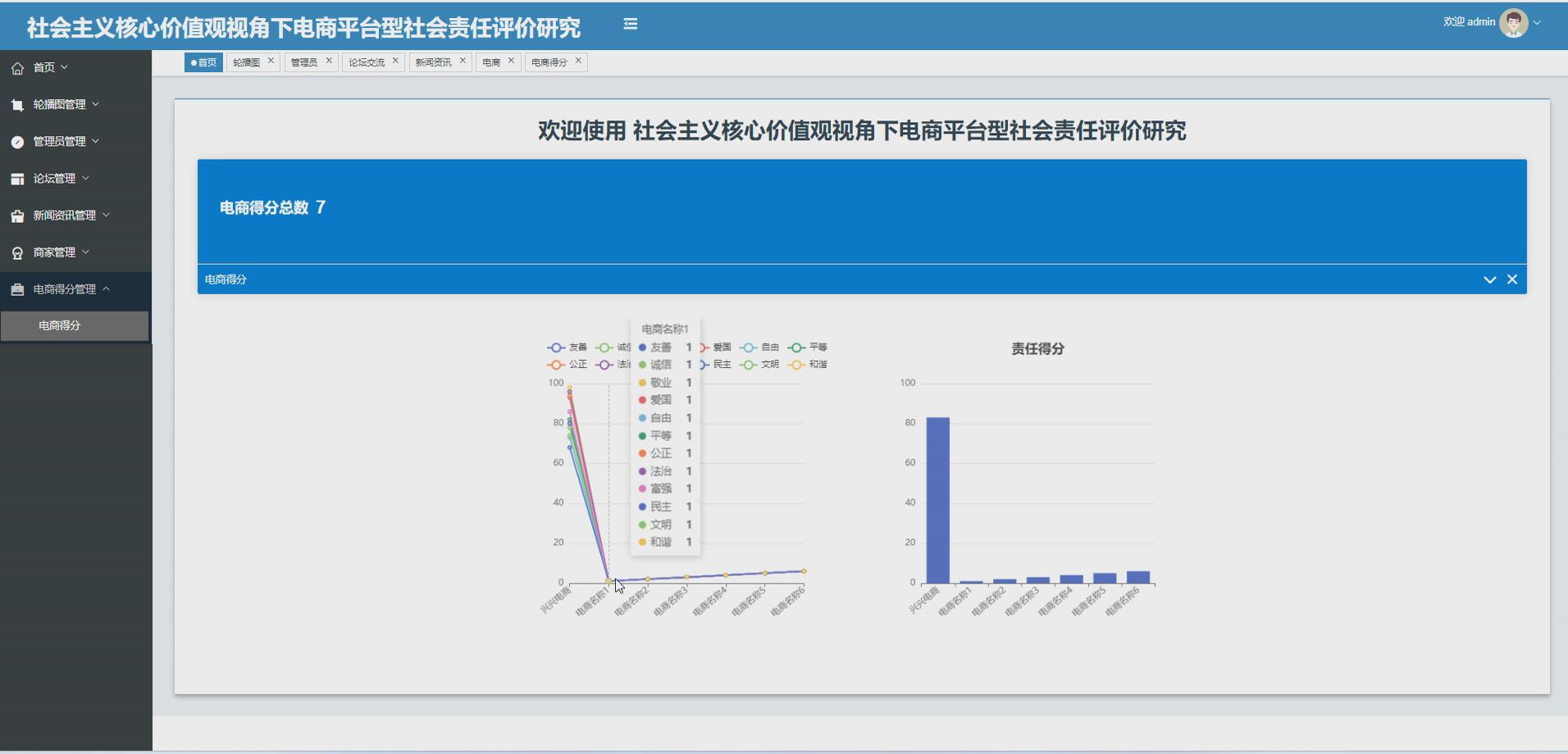Switch to the 电商得分 tab
Viewport: 1568px width, 754px height.
point(550,61)
